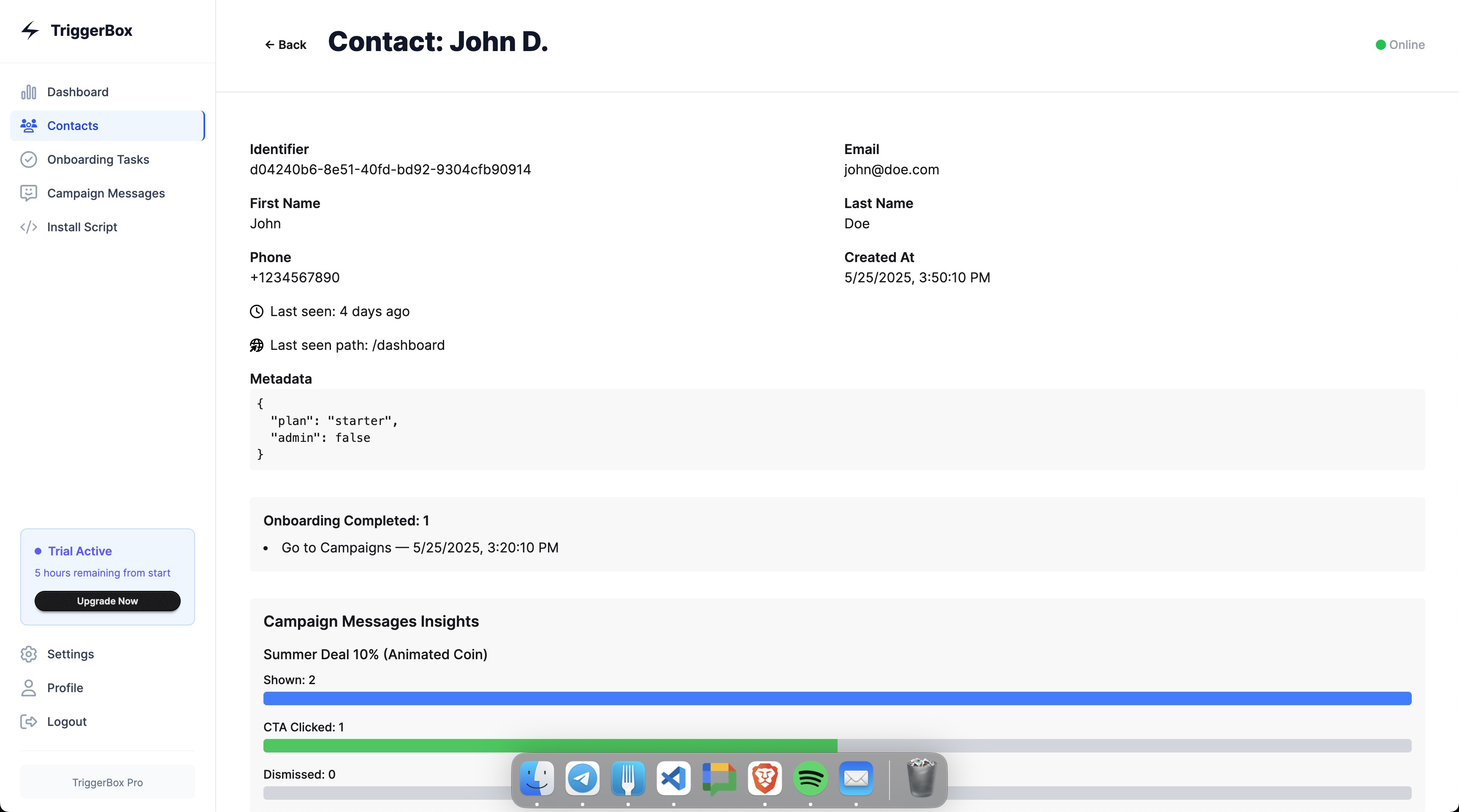1459x812 pixels.
Task: Open Install Script code brackets icon
Action: click(x=28, y=227)
